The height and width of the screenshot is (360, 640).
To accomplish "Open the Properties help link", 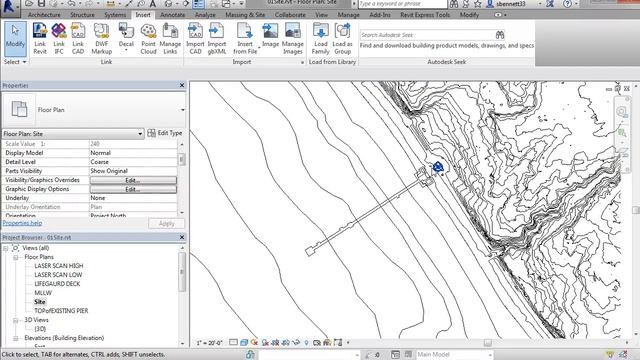I will [x=22, y=223].
